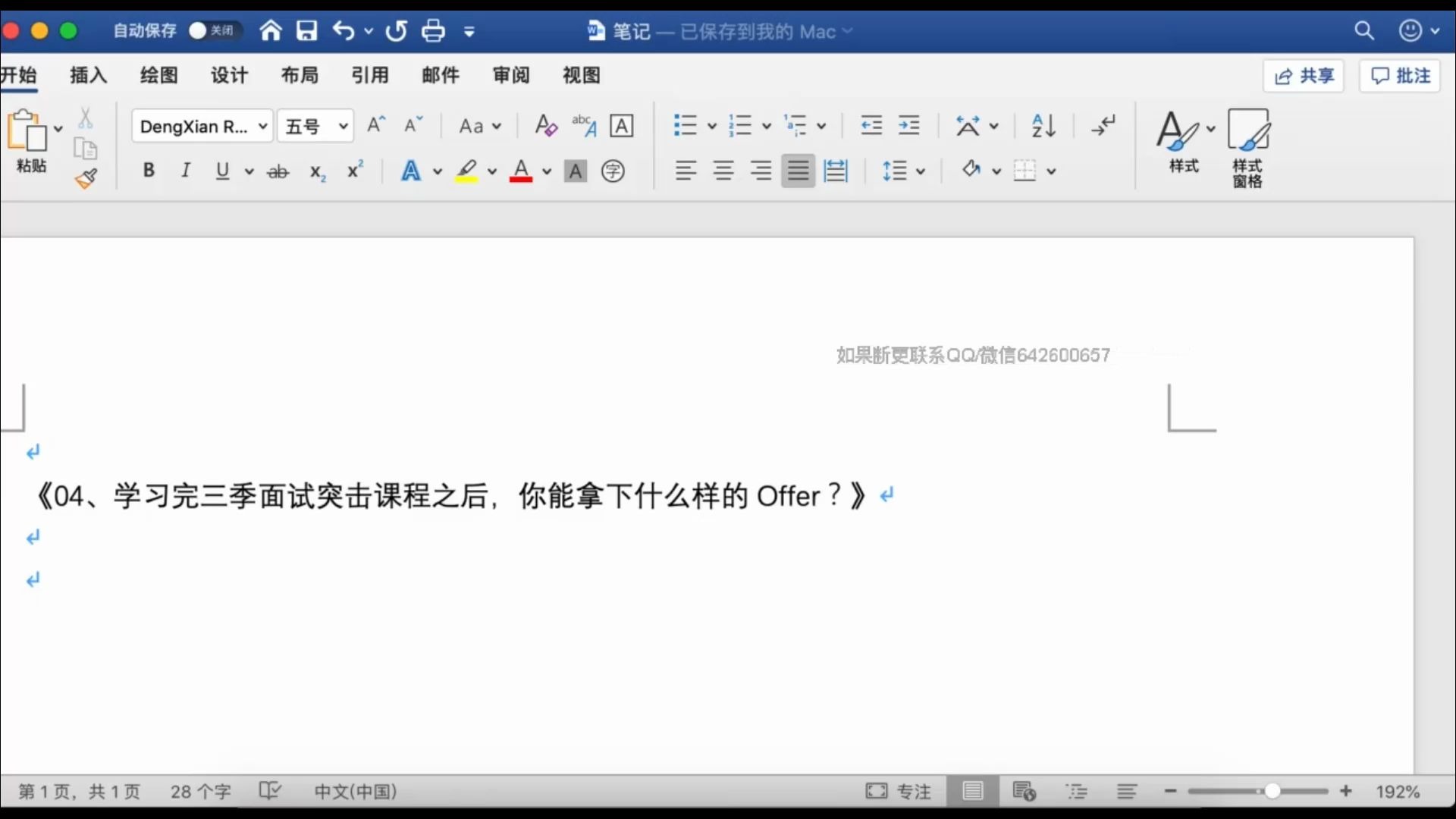The height and width of the screenshot is (819, 1456).
Task: Switch to the 绘图 tab
Action: [159, 75]
